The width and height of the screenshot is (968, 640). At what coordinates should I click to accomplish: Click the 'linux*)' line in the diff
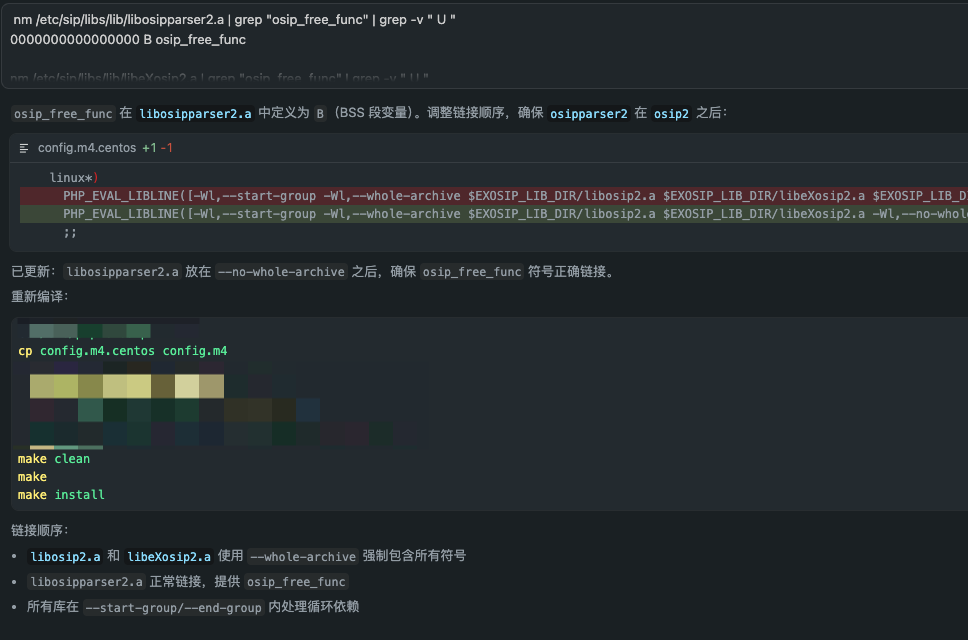click(73, 178)
